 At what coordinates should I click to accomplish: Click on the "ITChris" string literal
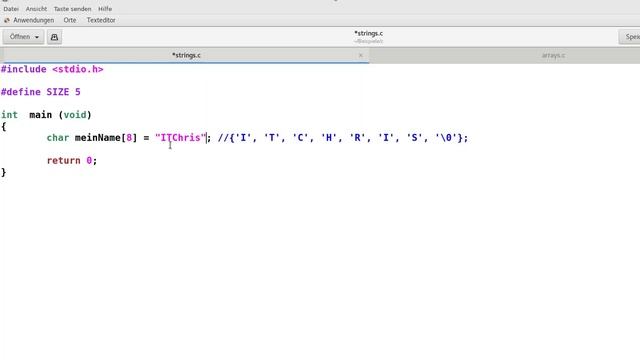[x=180, y=138]
